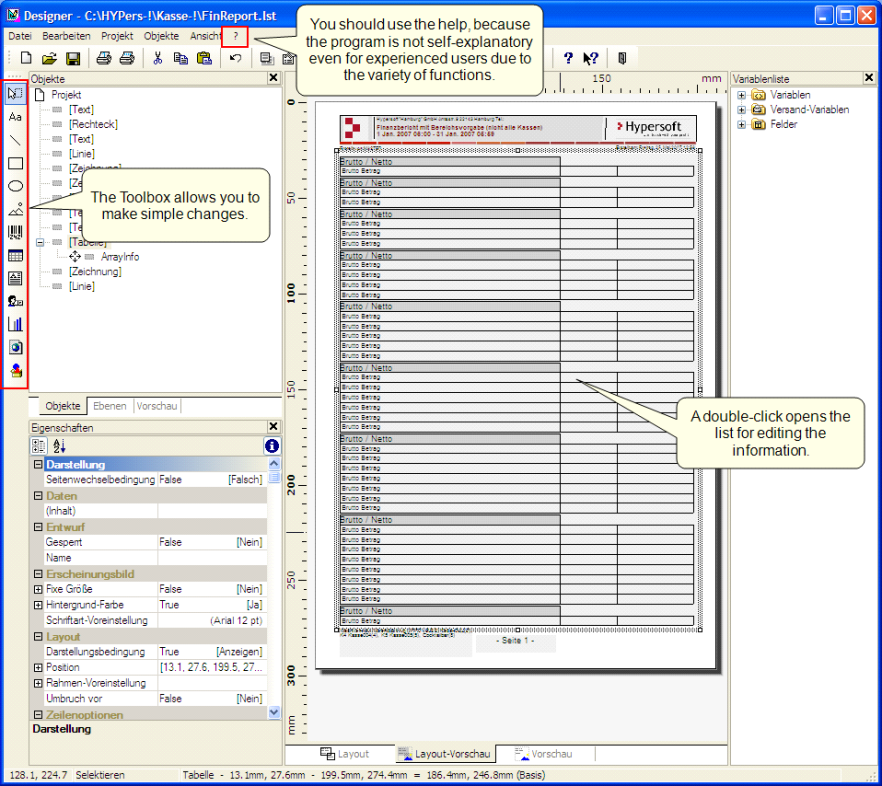Select the rectangle shape tool

[15, 163]
